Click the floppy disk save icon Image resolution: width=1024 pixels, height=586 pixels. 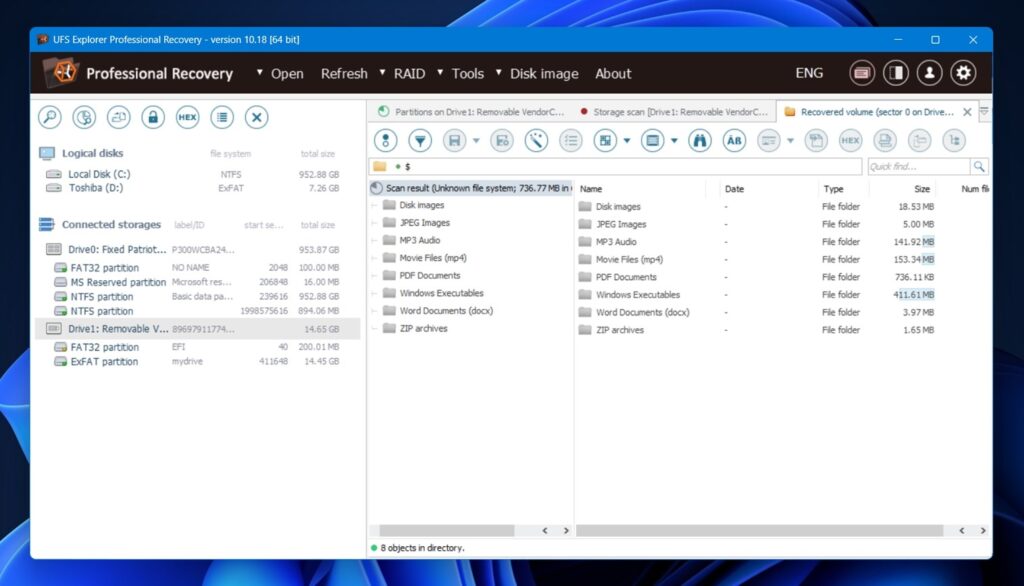click(455, 140)
